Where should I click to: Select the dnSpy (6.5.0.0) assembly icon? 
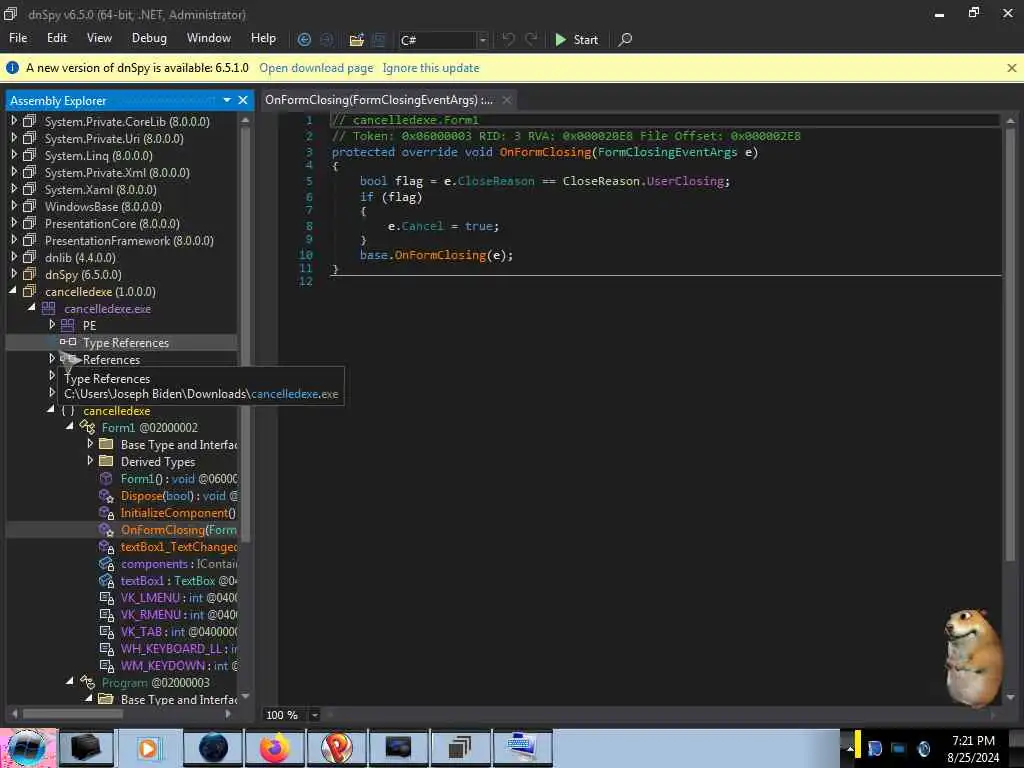click(x=29, y=274)
